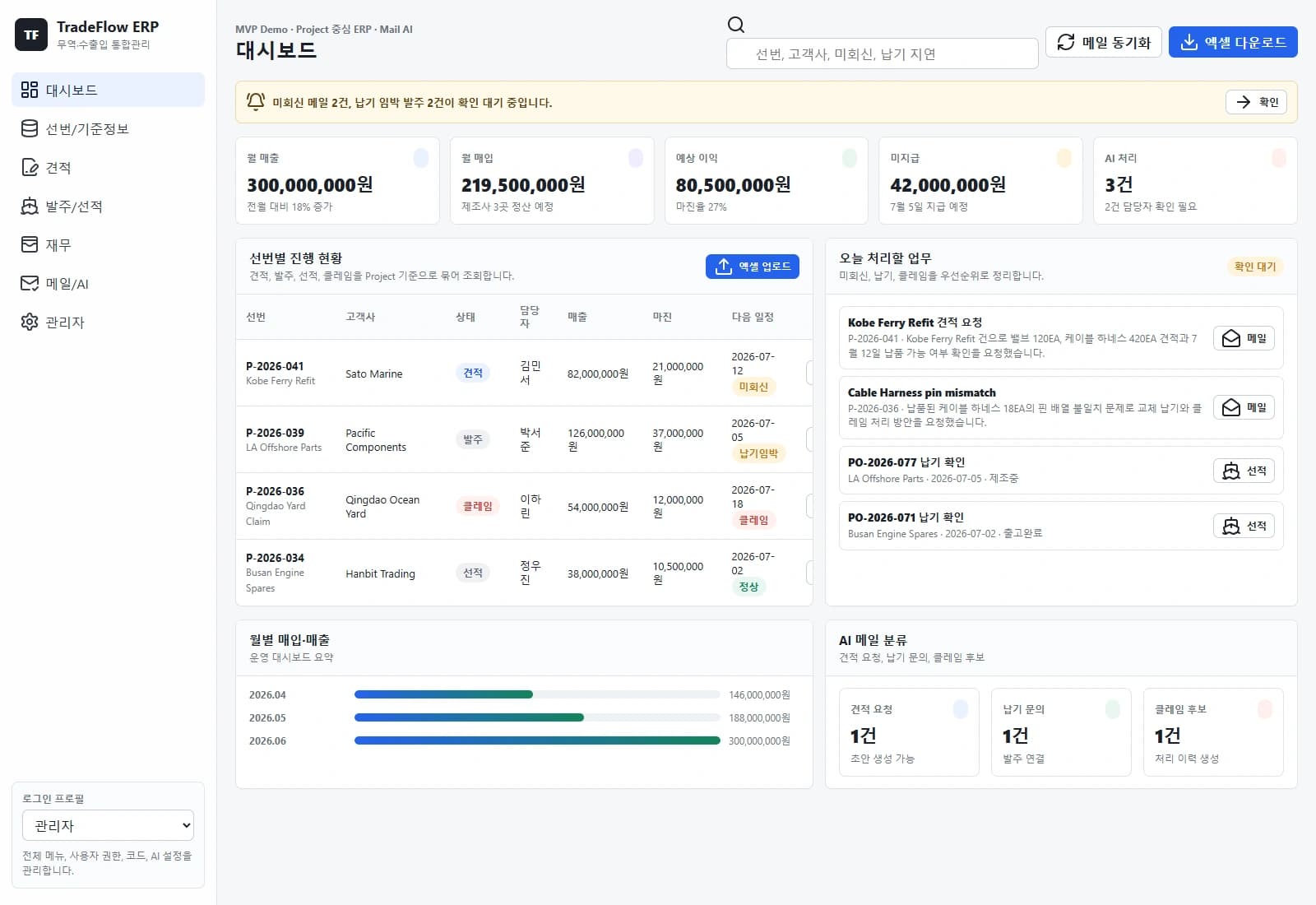Click the database icon beside 선번/기준정보

coord(30,128)
